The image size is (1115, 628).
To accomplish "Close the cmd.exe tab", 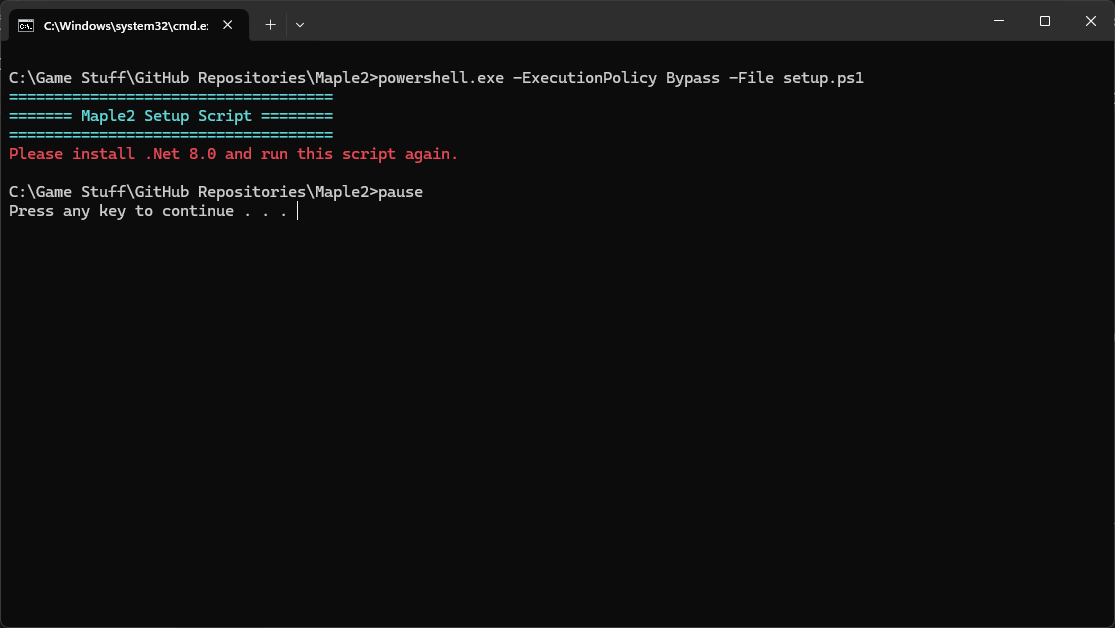I will tap(231, 25).
